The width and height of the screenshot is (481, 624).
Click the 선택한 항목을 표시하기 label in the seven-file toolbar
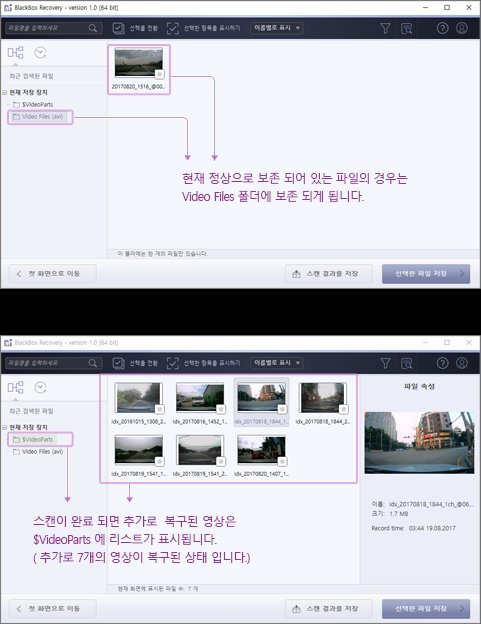212,363
